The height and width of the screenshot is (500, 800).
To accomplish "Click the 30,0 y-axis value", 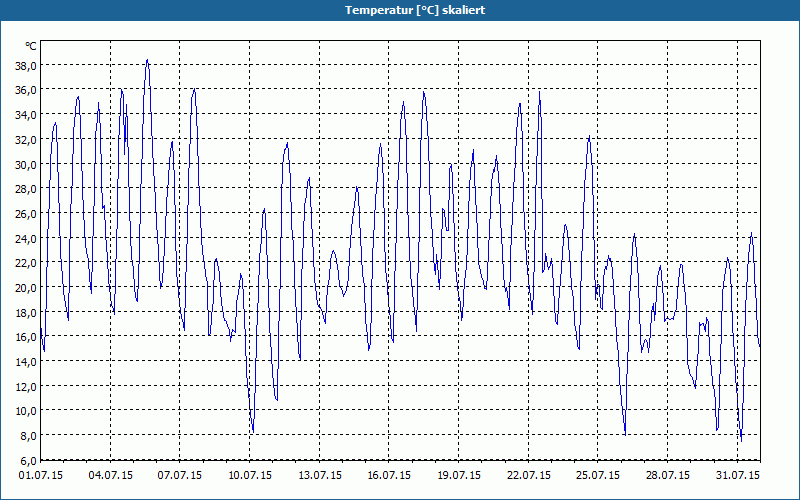I will click(x=26, y=164).
